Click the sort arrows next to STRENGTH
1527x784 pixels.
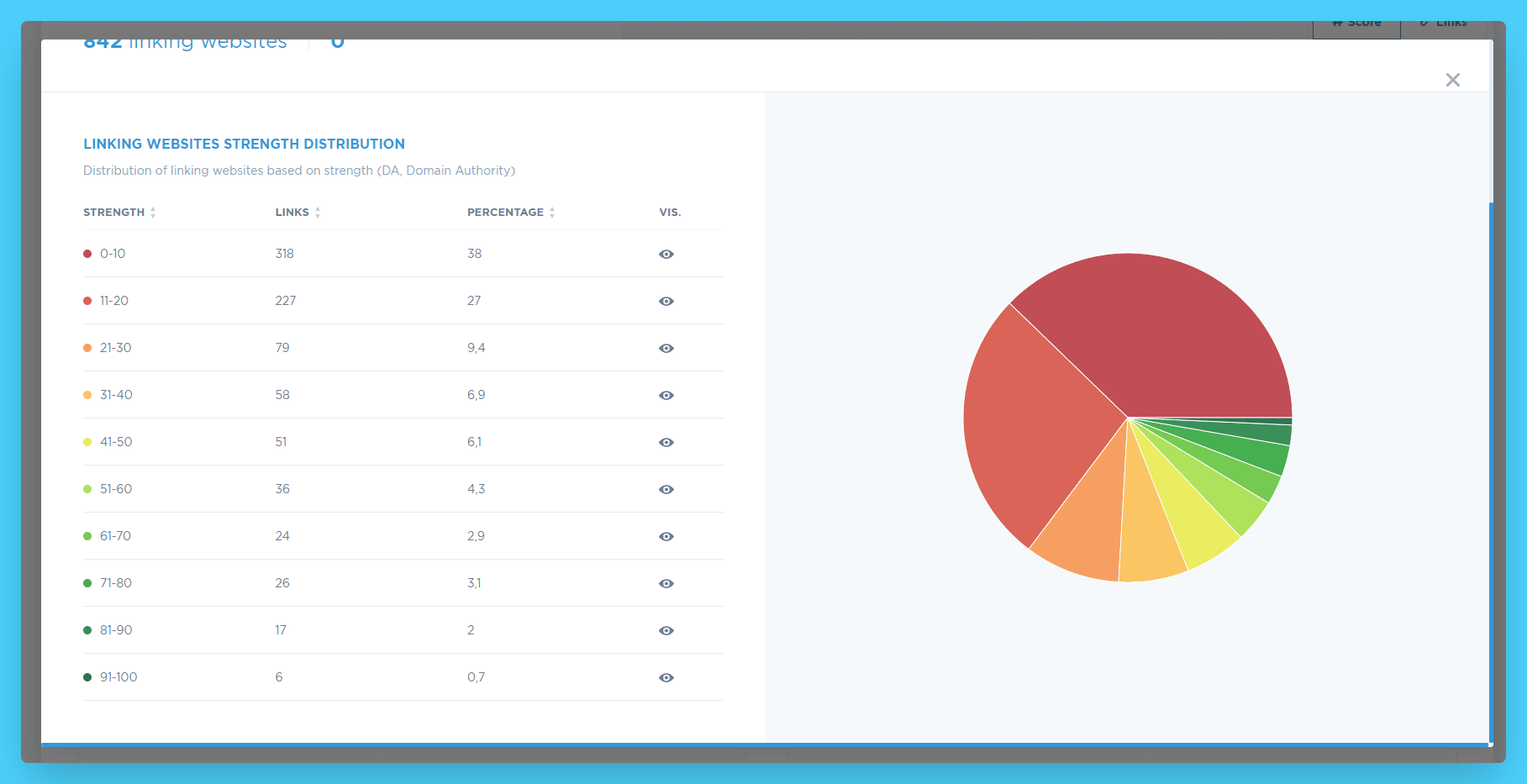point(153,212)
